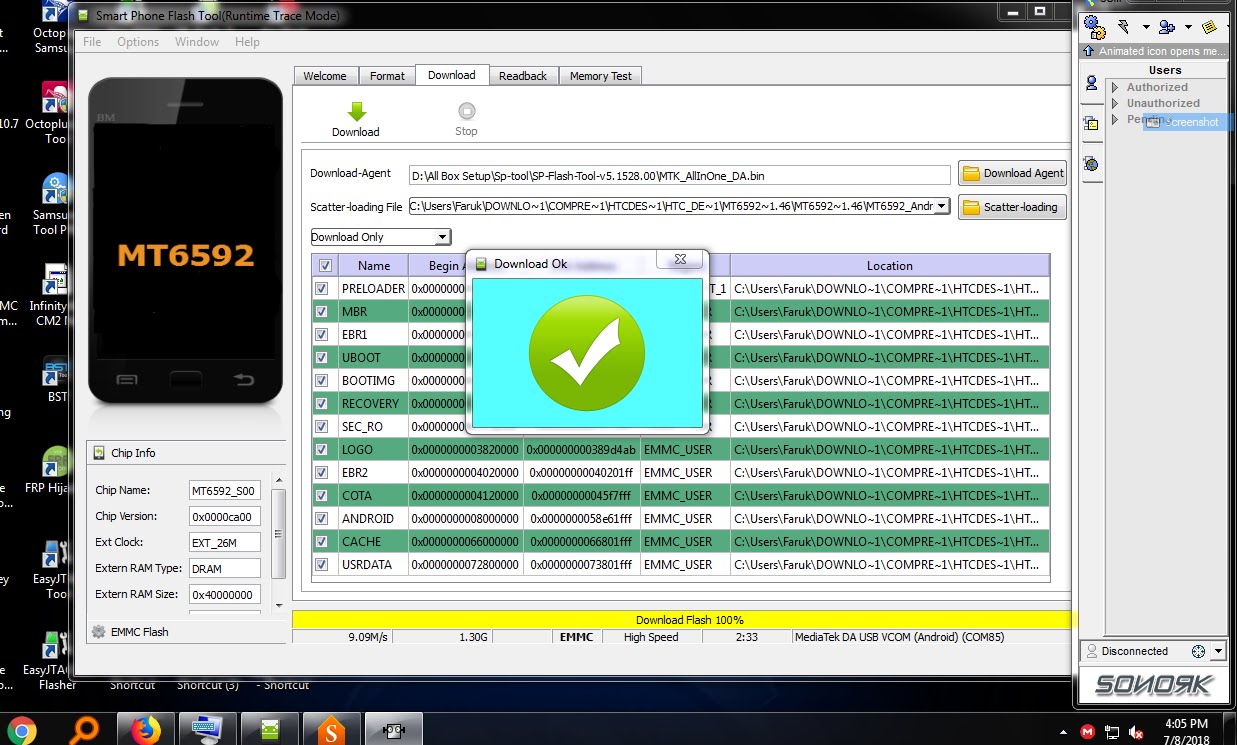Open the Window menu
Viewport: 1237px width, 745px height.
[x=197, y=42]
